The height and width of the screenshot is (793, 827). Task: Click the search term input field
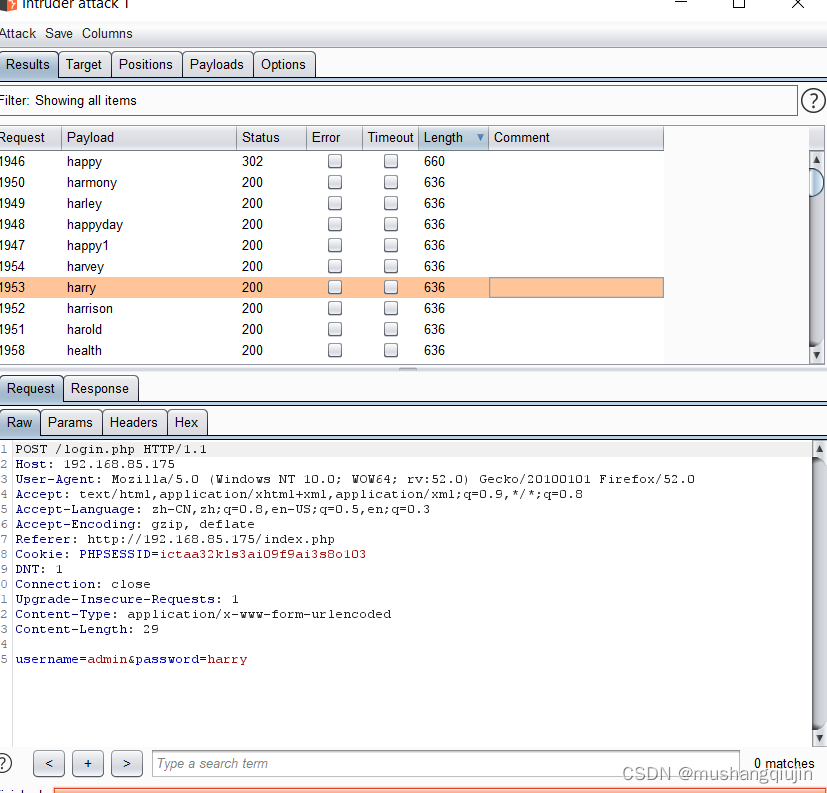point(446,763)
